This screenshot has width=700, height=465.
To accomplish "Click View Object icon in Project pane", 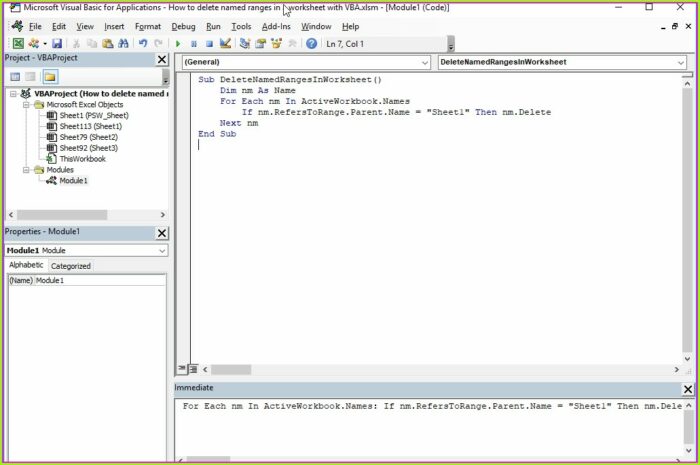I will coord(30,77).
